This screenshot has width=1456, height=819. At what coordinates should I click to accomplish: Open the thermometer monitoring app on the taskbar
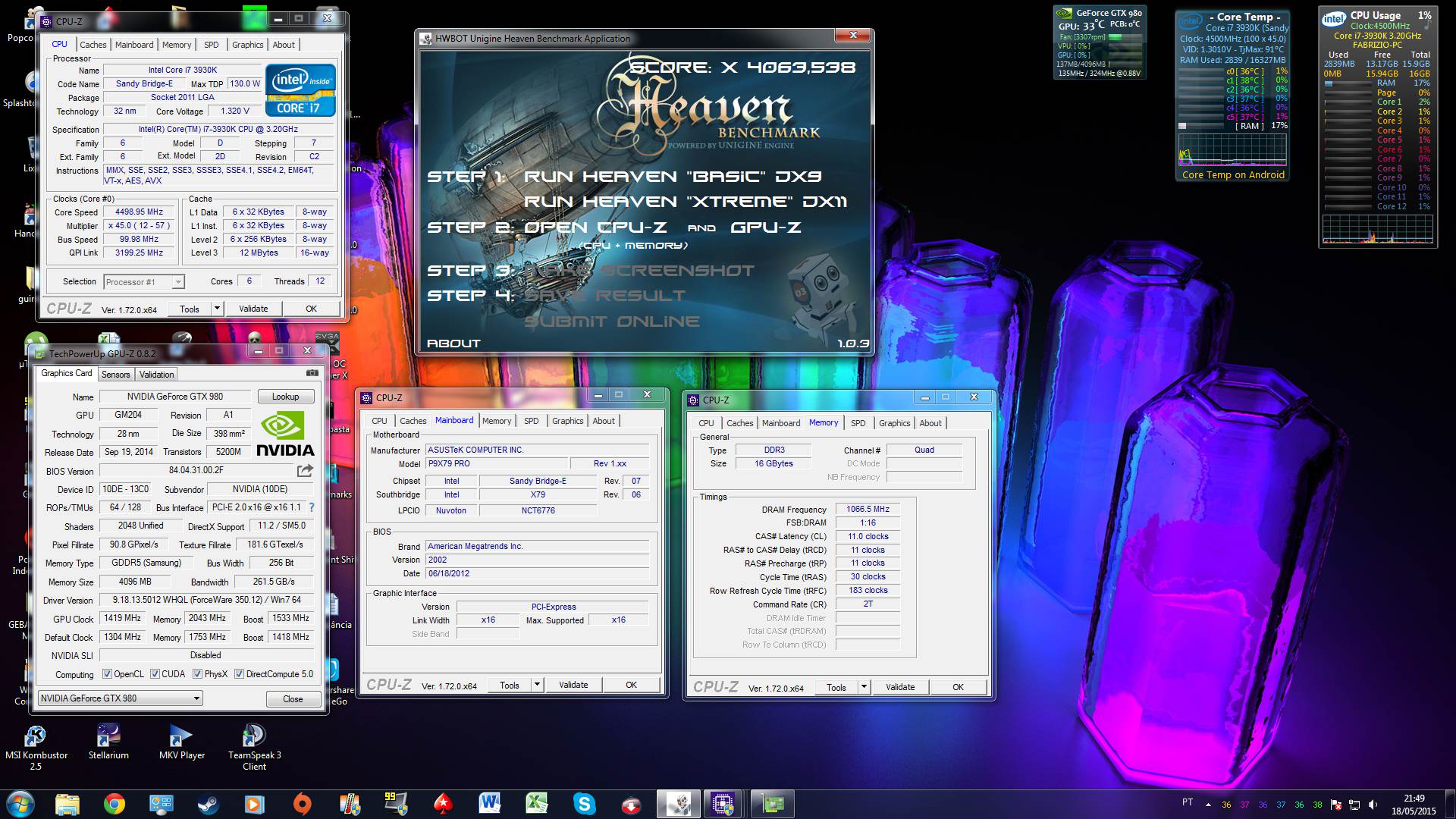tap(349, 804)
